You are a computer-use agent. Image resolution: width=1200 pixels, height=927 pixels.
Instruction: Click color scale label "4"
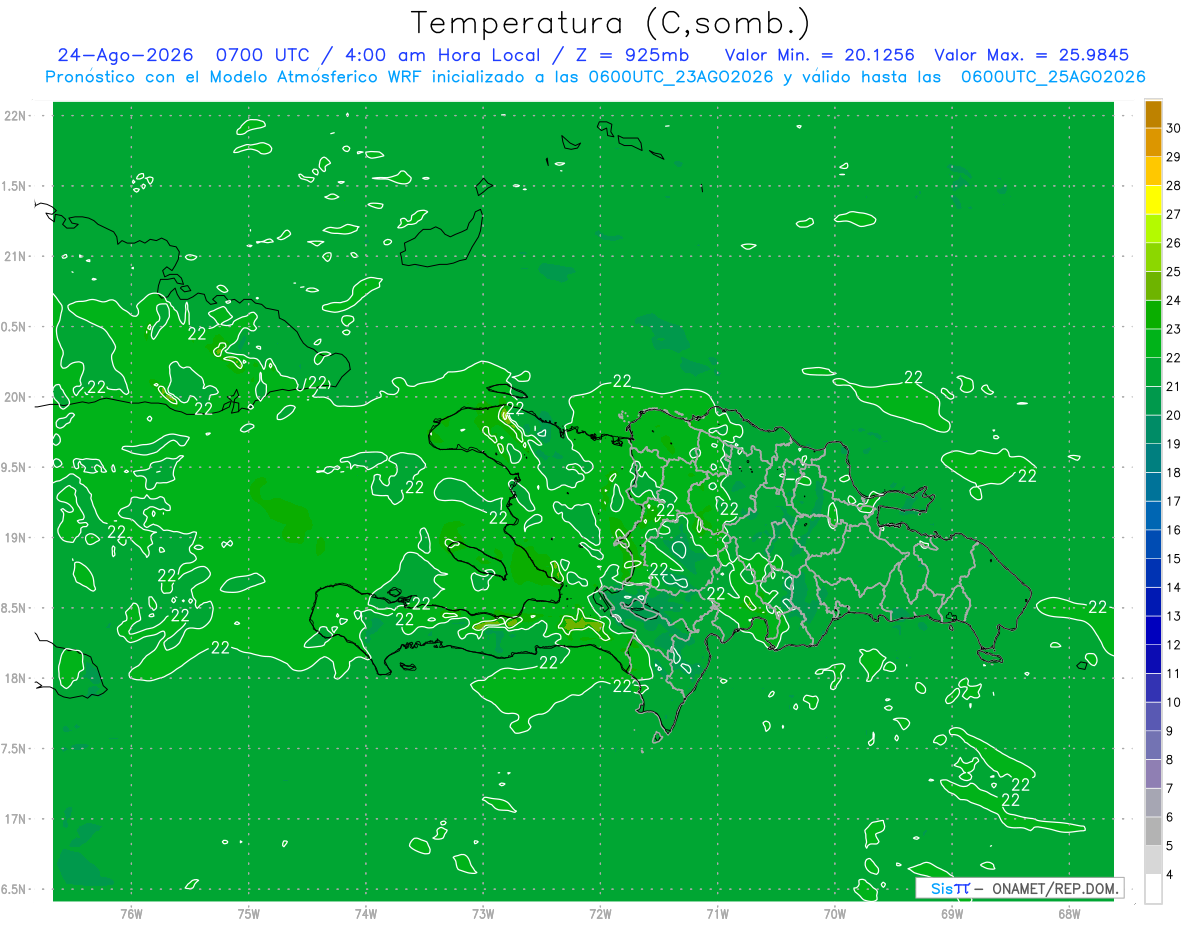pyautogui.click(x=1170, y=874)
